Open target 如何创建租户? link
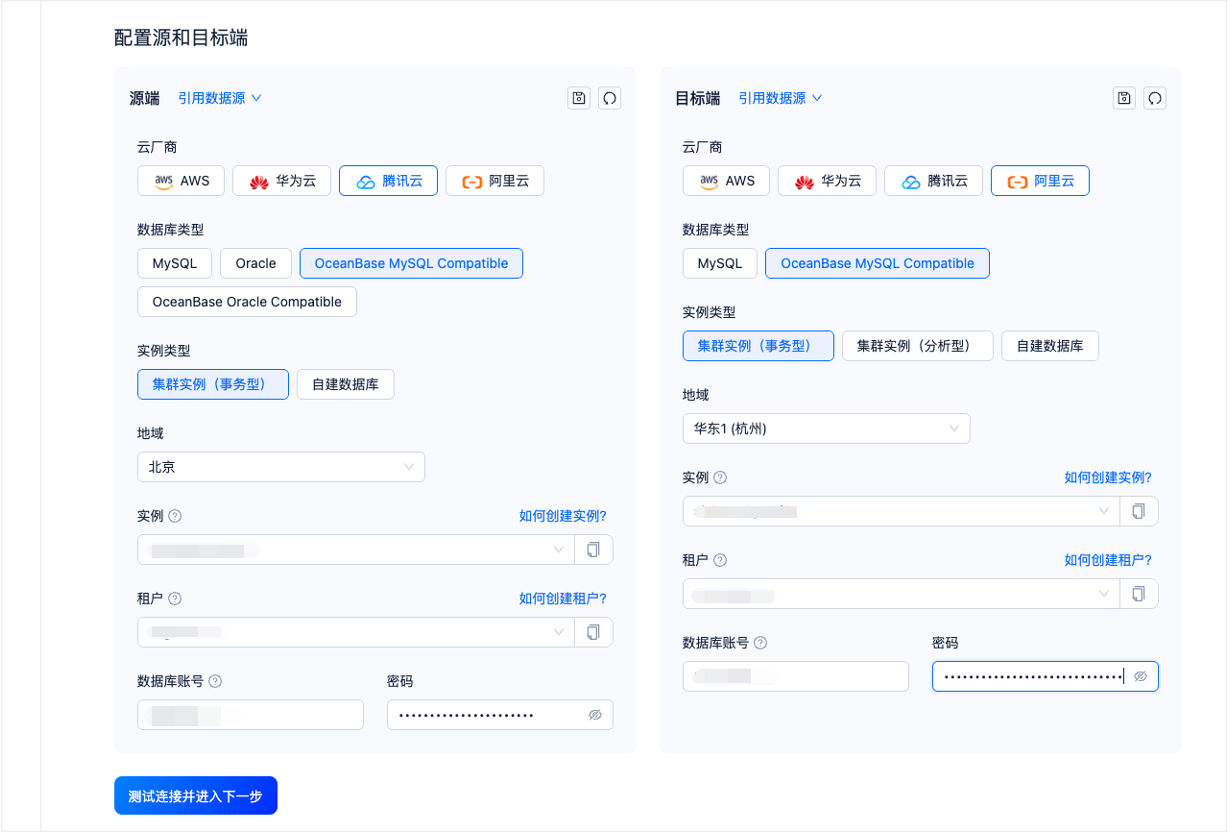 [x=1108, y=560]
